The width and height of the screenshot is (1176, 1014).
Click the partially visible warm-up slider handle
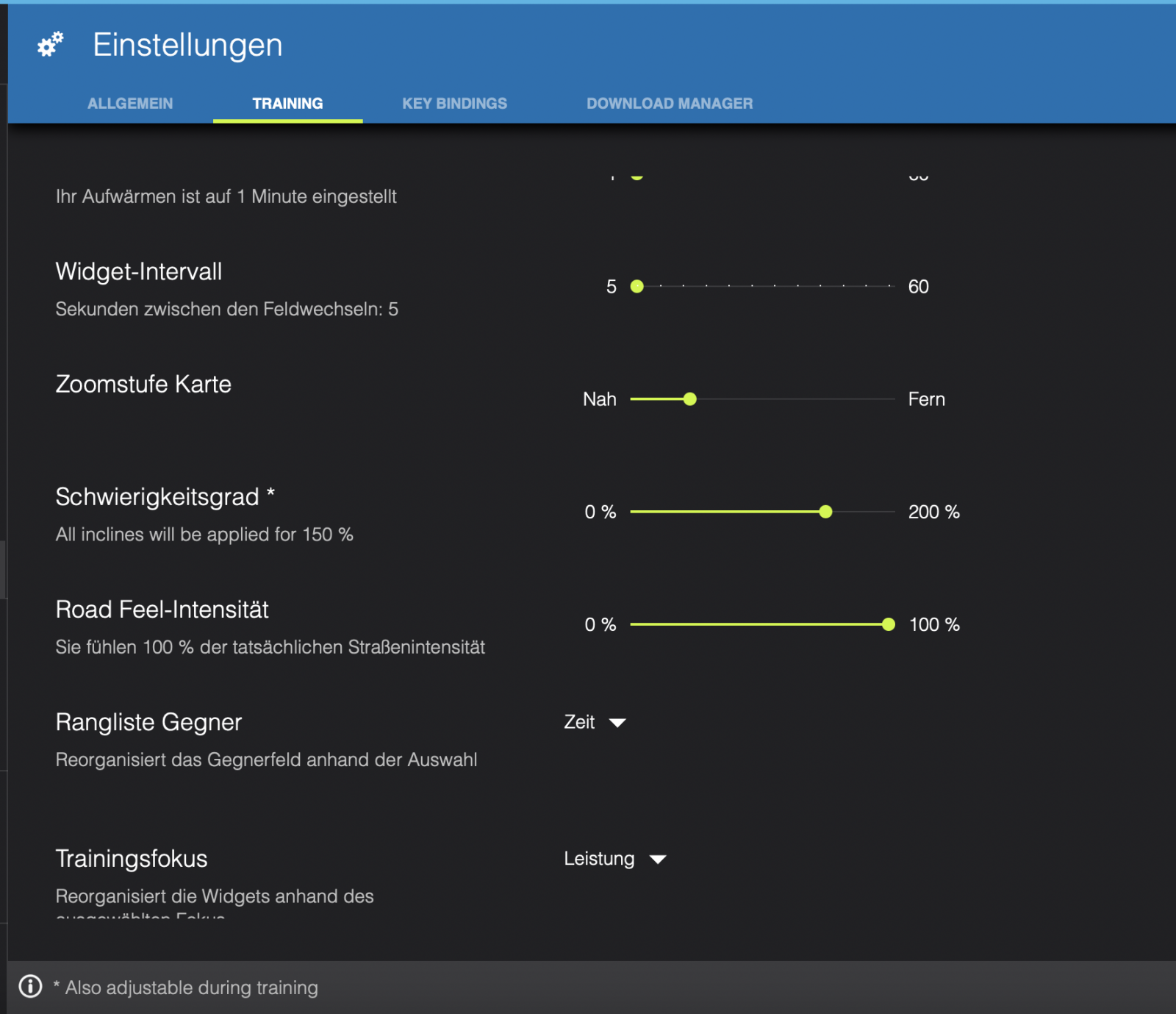click(x=637, y=176)
